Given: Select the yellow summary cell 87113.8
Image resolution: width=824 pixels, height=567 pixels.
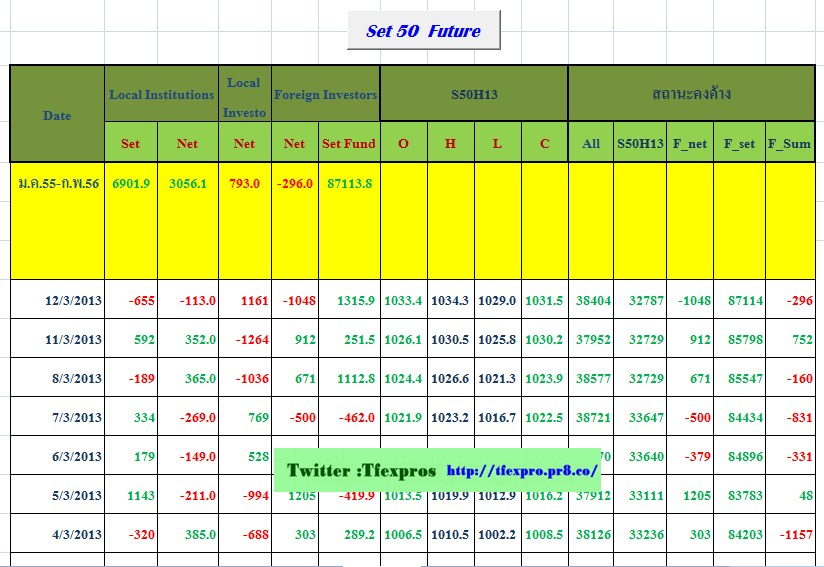Looking at the screenshot, I should tap(349, 184).
